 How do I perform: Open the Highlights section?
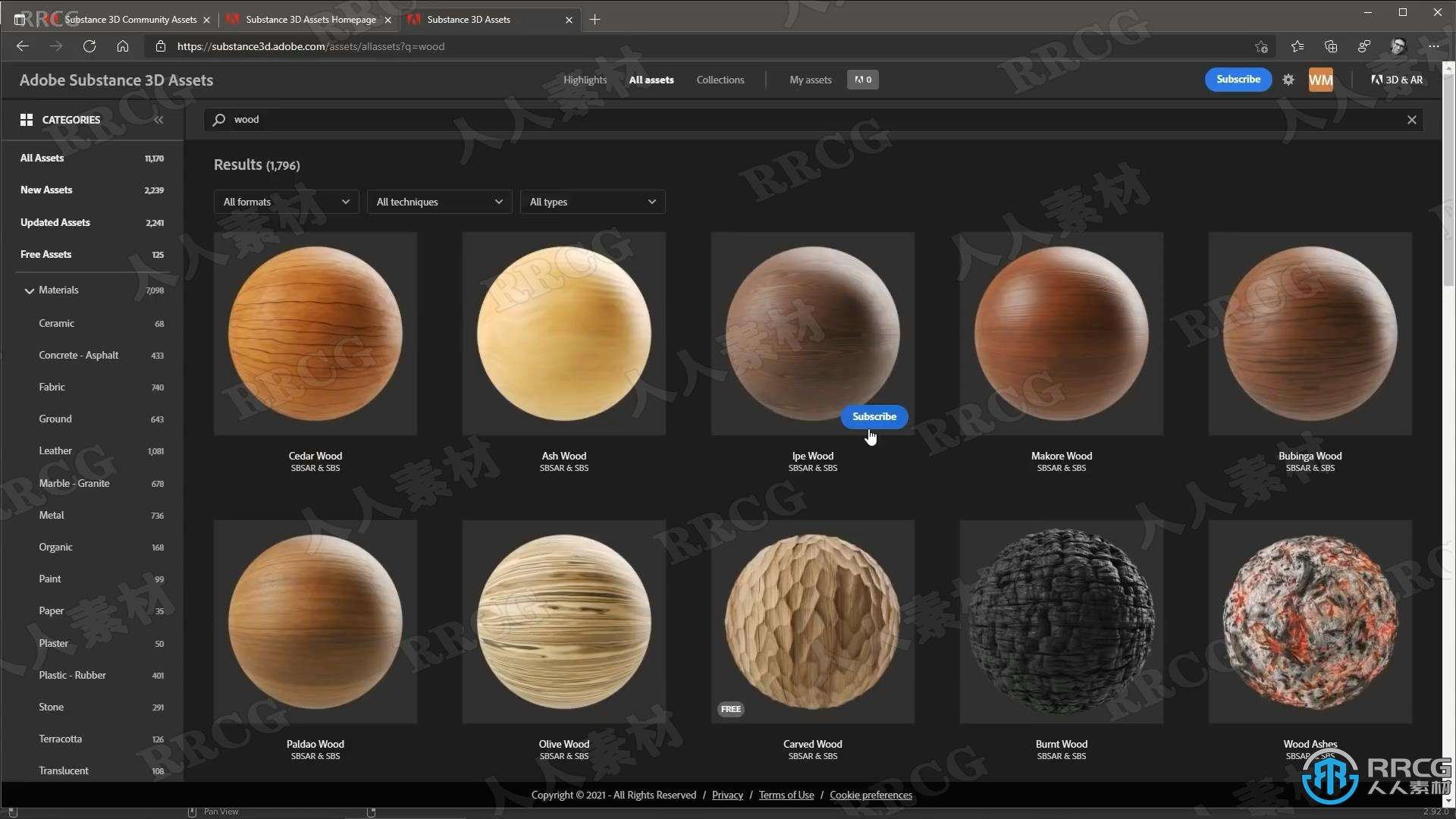pyautogui.click(x=585, y=80)
